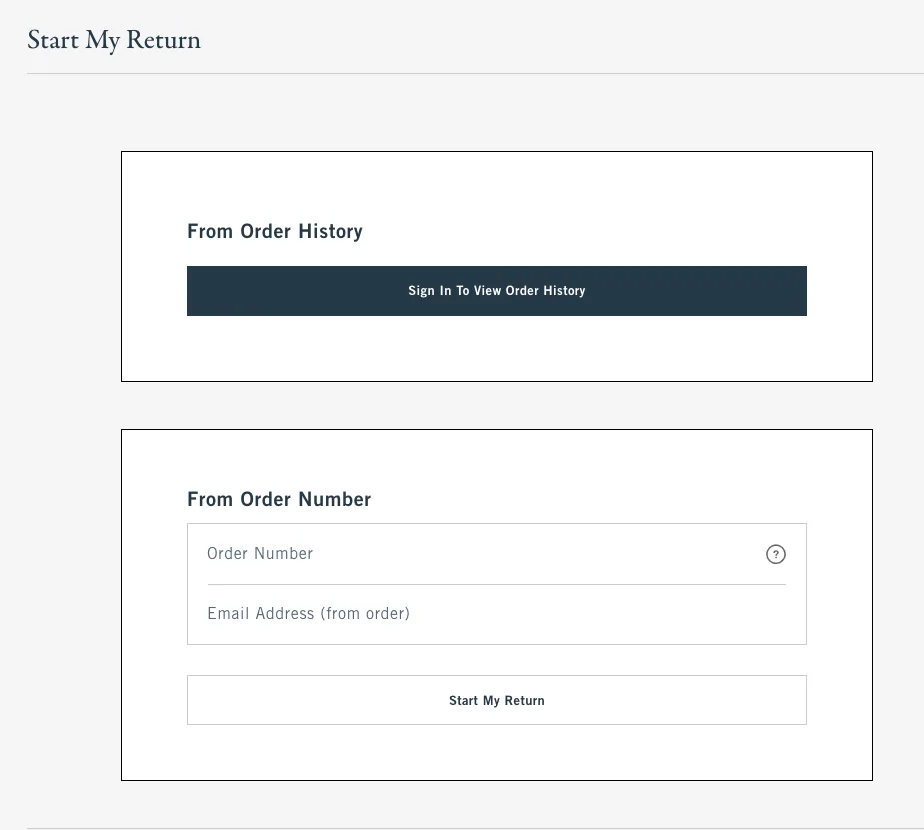Click Sign In To View Order History button

point(496,291)
